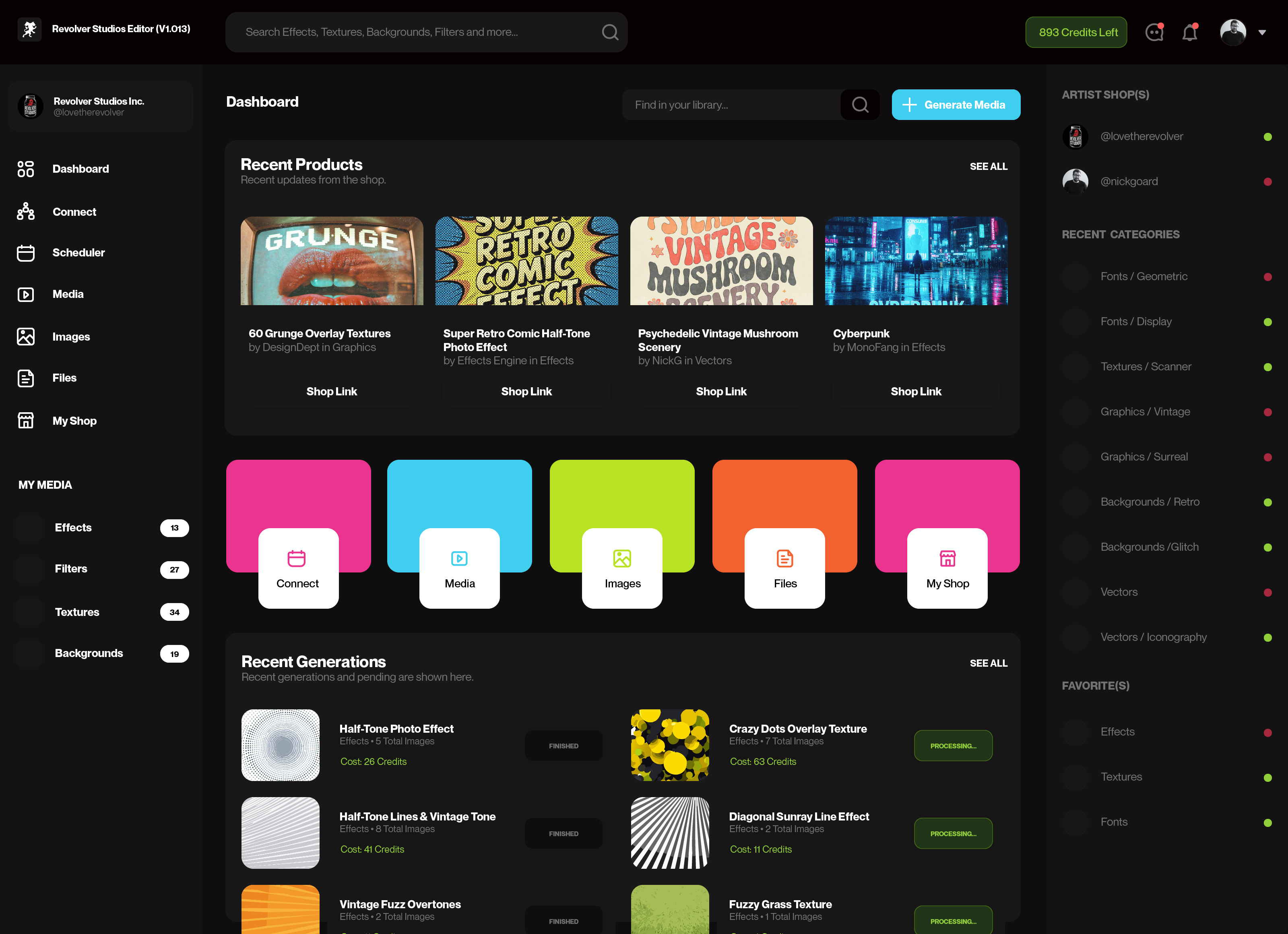
Task: Open Shop Link for Cyberpunk product
Action: (915, 391)
